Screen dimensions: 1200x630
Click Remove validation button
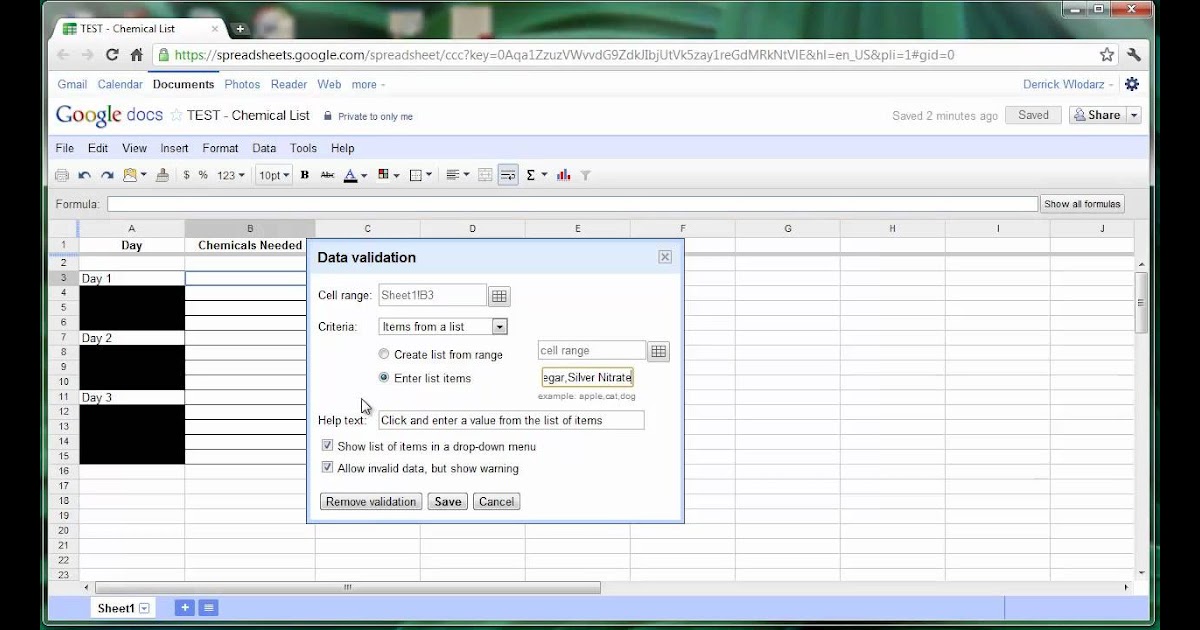point(371,502)
